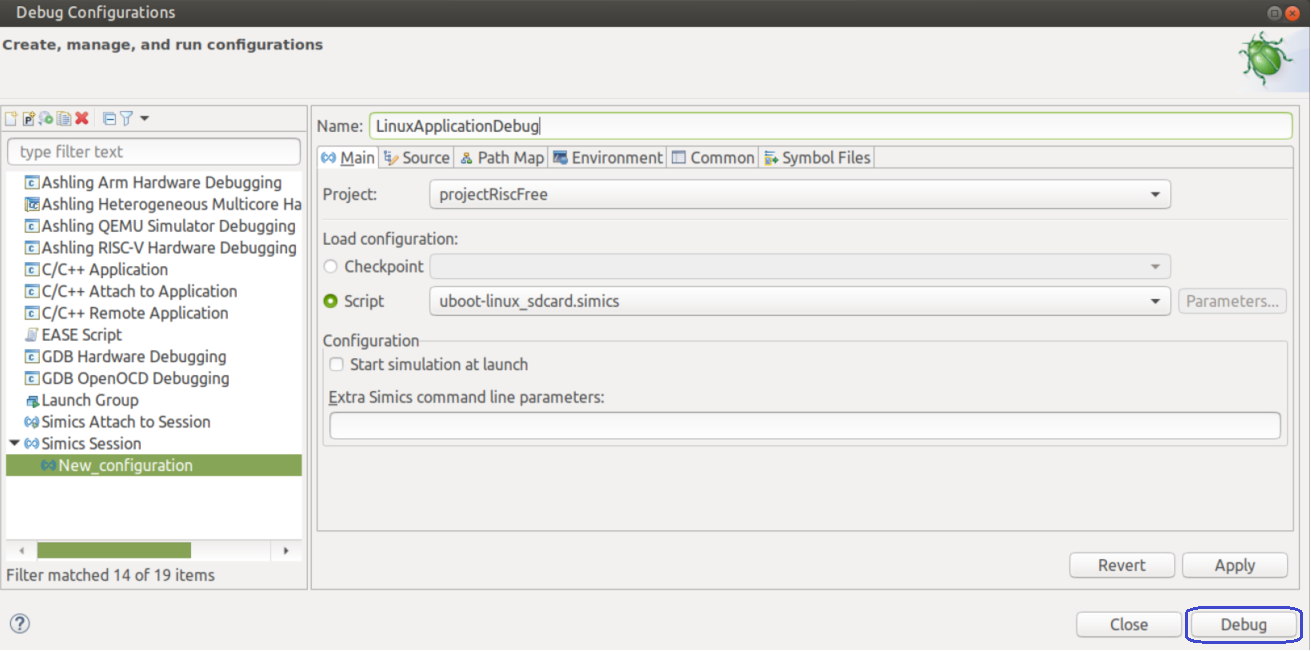Enable Start simulation at launch
Screen dimensions: 1311x651
pyautogui.click(x=337, y=365)
